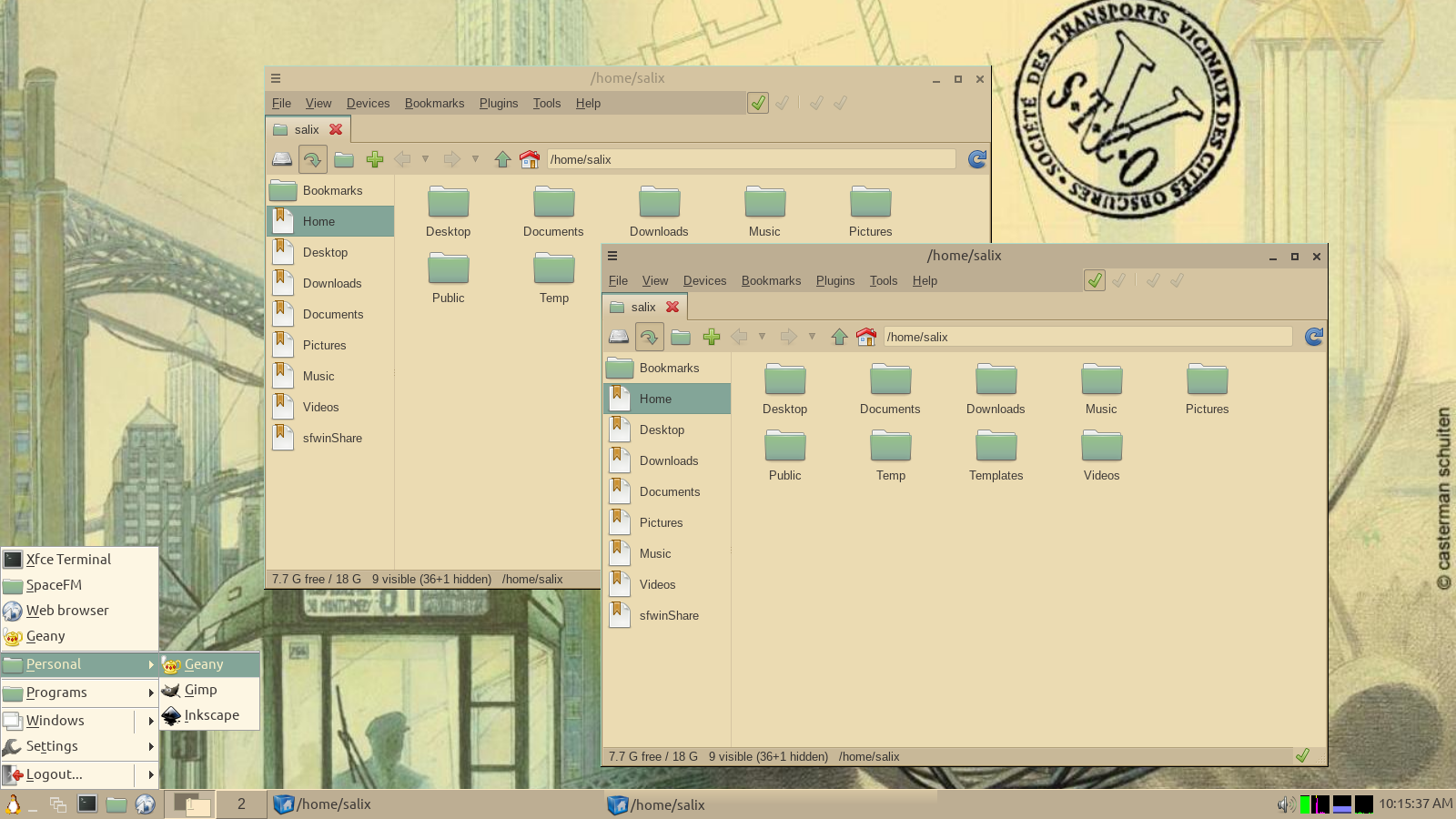Click the green plus new tab icon in the back window
The height and width of the screenshot is (819, 1456).
point(375,159)
